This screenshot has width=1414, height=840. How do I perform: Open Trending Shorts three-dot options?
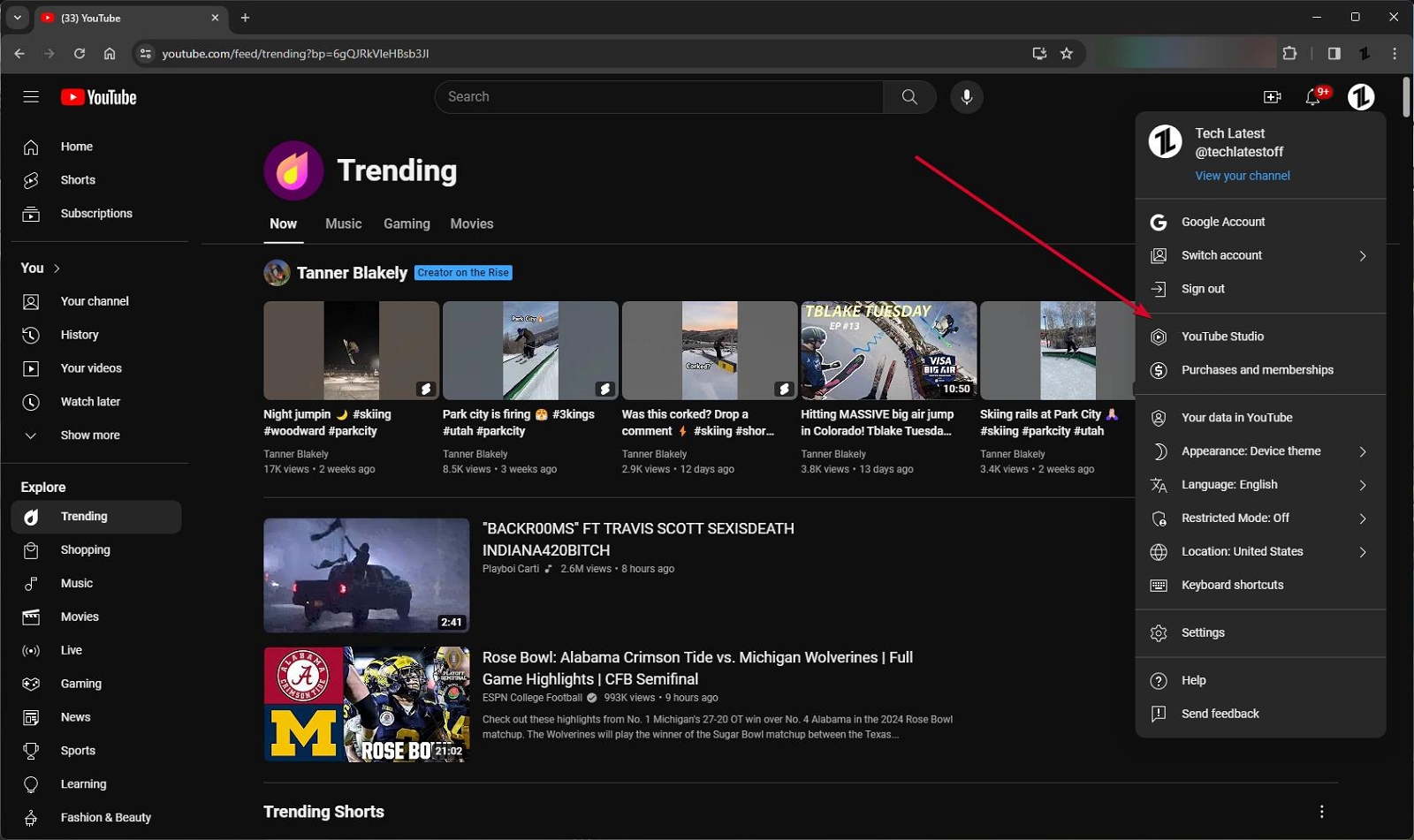[x=1322, y=812]
